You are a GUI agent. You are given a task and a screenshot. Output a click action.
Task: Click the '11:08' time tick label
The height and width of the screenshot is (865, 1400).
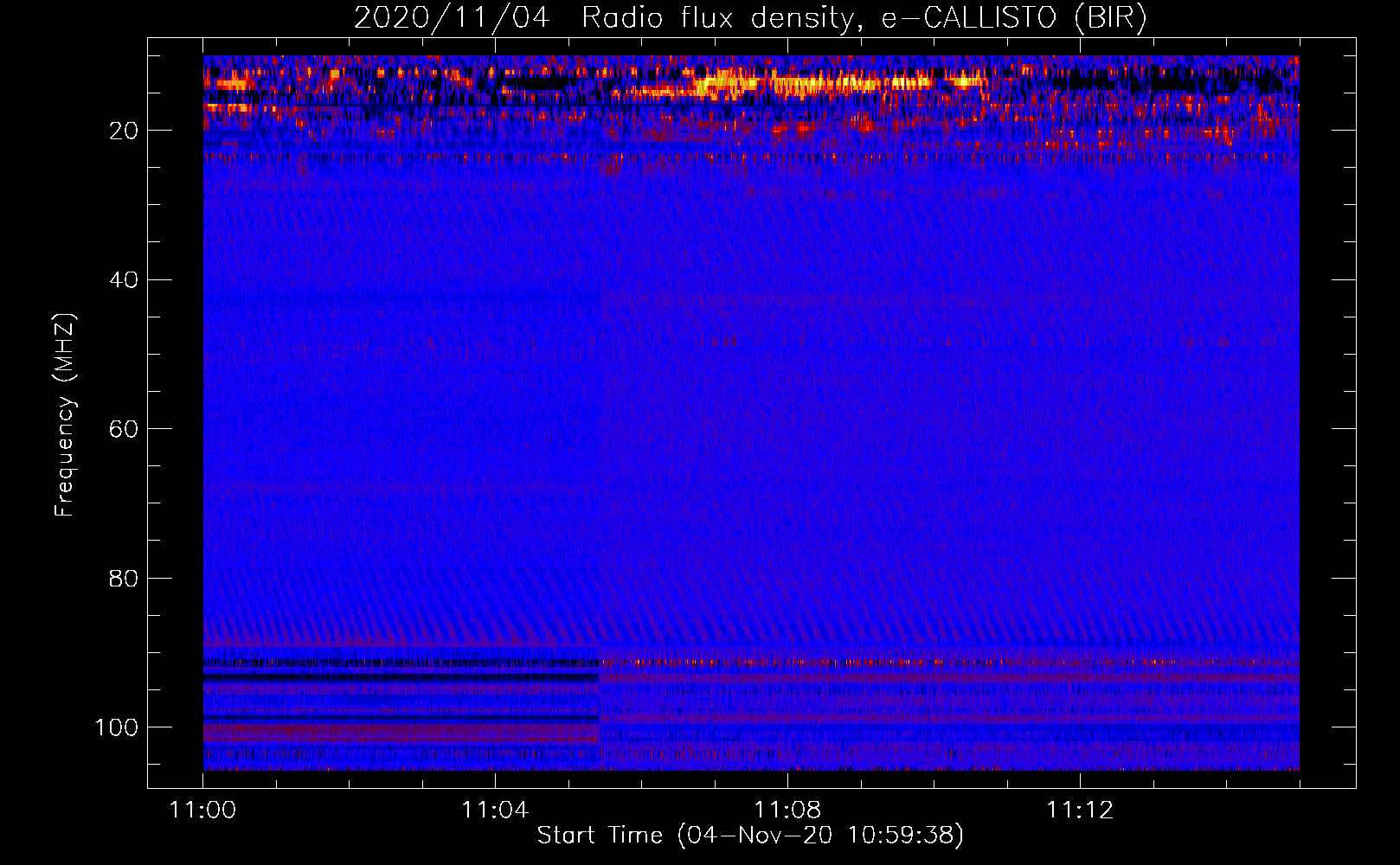(787, 810)
